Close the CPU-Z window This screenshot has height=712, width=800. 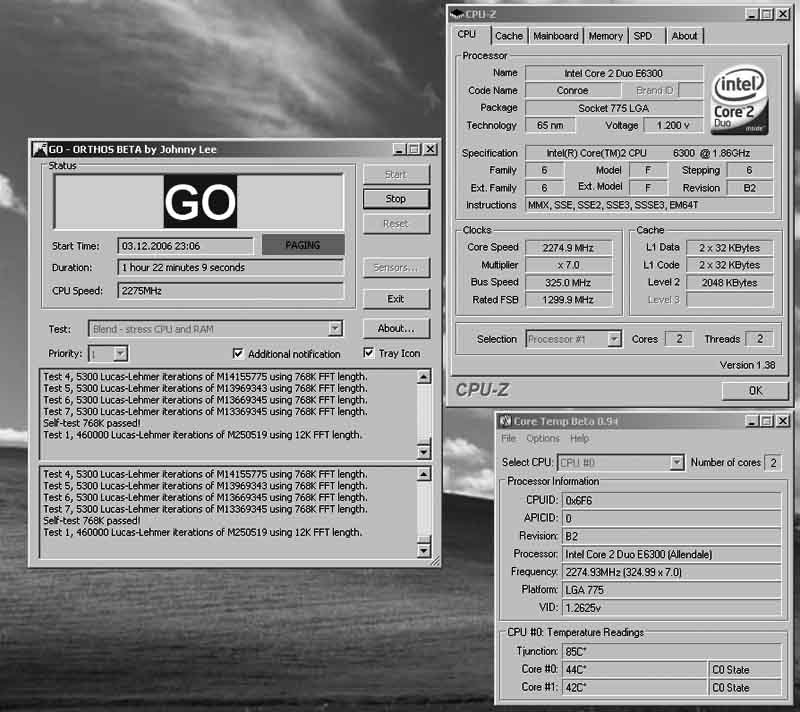coord(783,14)
